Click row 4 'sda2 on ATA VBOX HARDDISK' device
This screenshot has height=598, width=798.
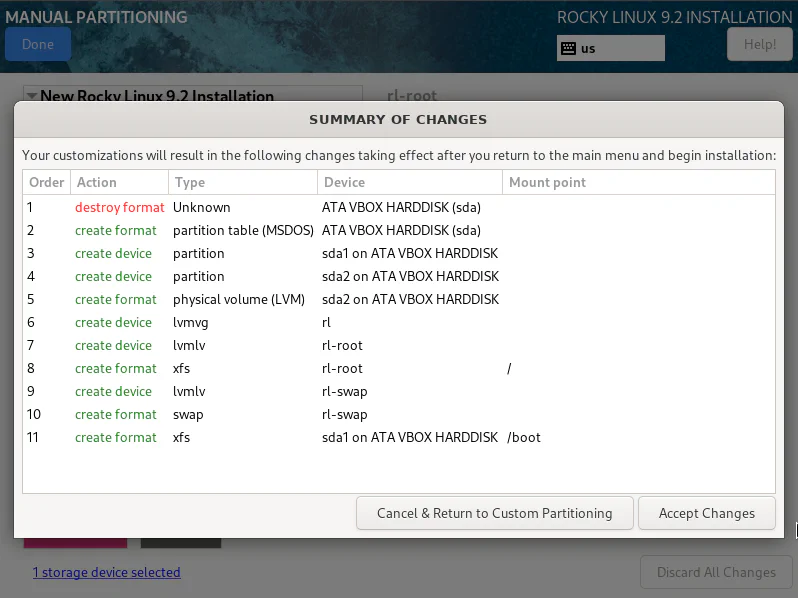click(x=410, y=276)
